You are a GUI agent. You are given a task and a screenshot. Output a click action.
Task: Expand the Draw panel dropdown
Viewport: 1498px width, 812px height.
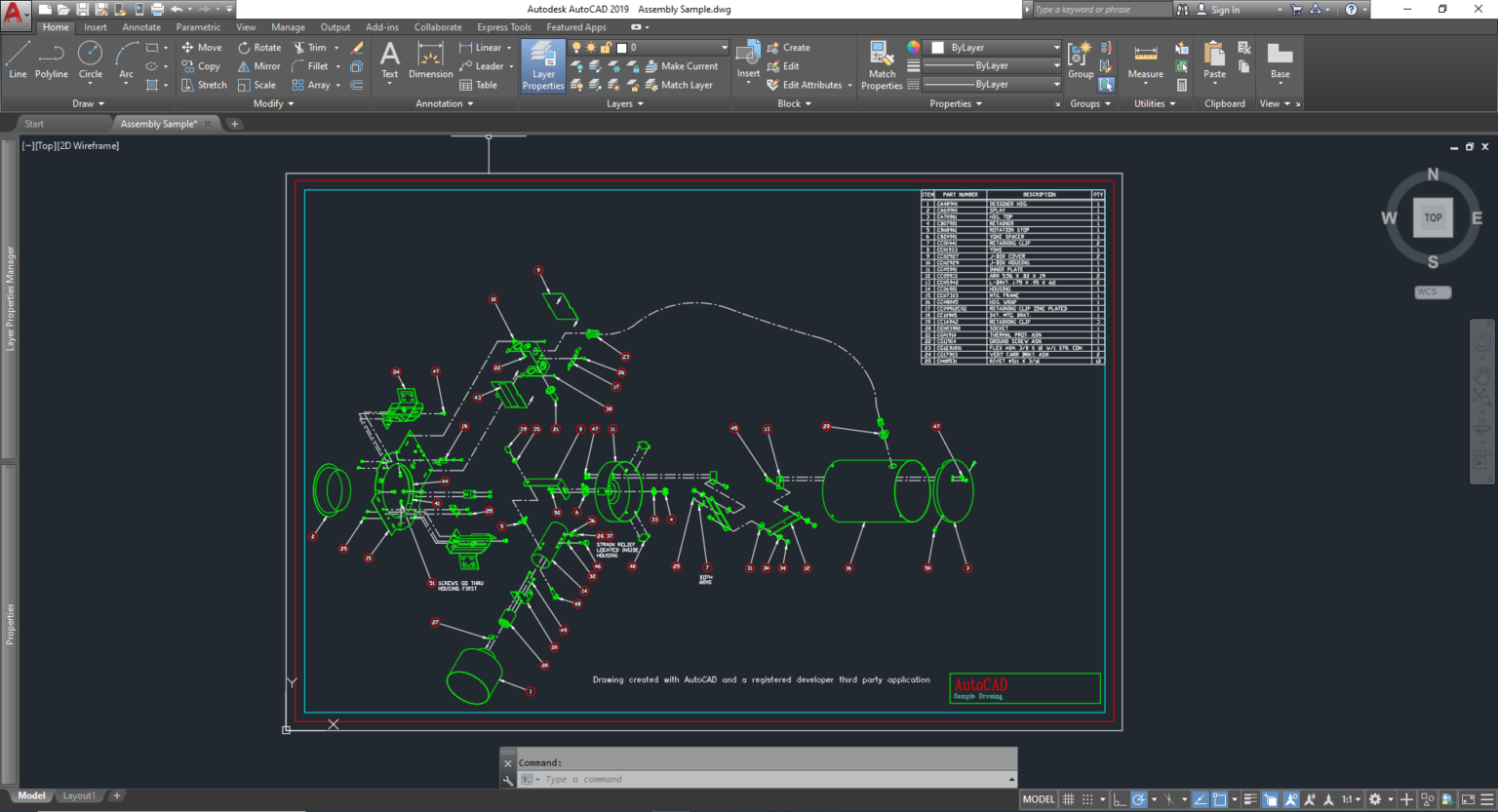(88, 103)
